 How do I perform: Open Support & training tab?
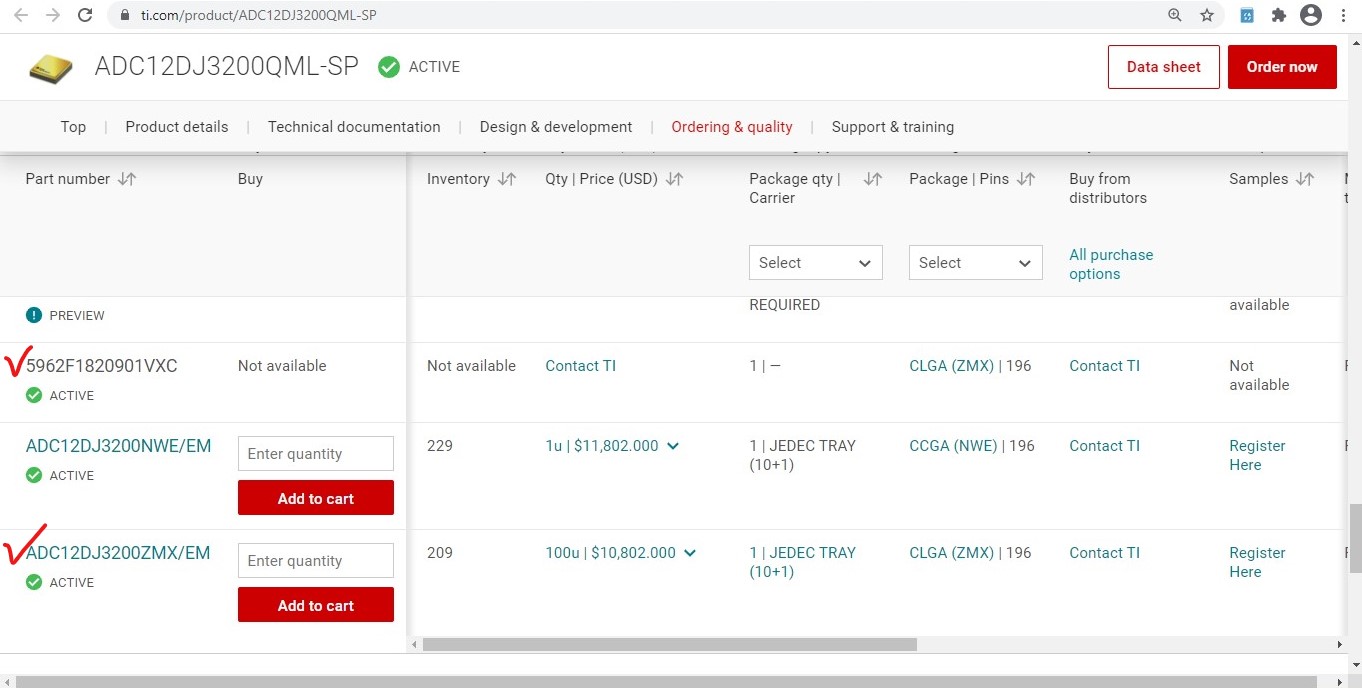[x=893, y=127]
